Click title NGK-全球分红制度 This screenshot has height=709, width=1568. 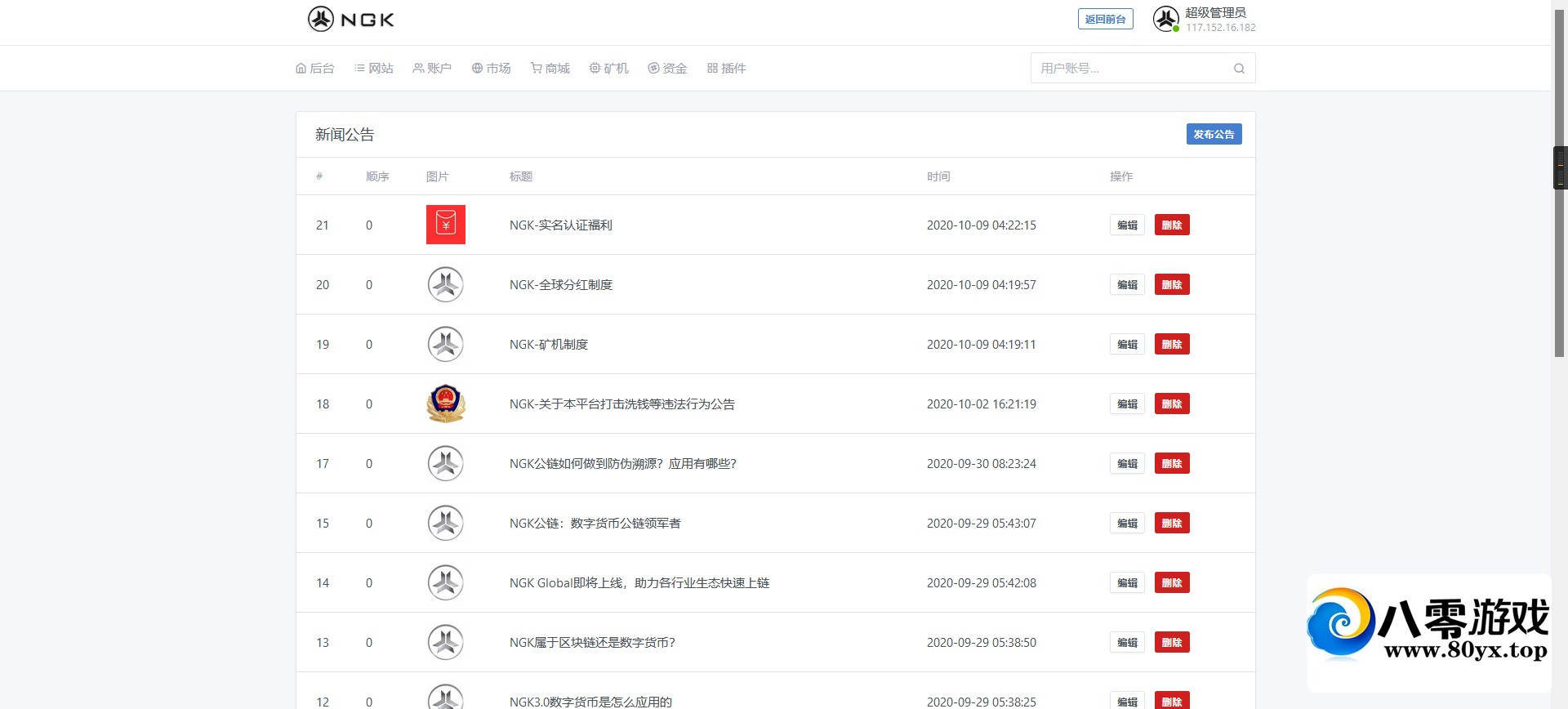[x=561, y=284]
